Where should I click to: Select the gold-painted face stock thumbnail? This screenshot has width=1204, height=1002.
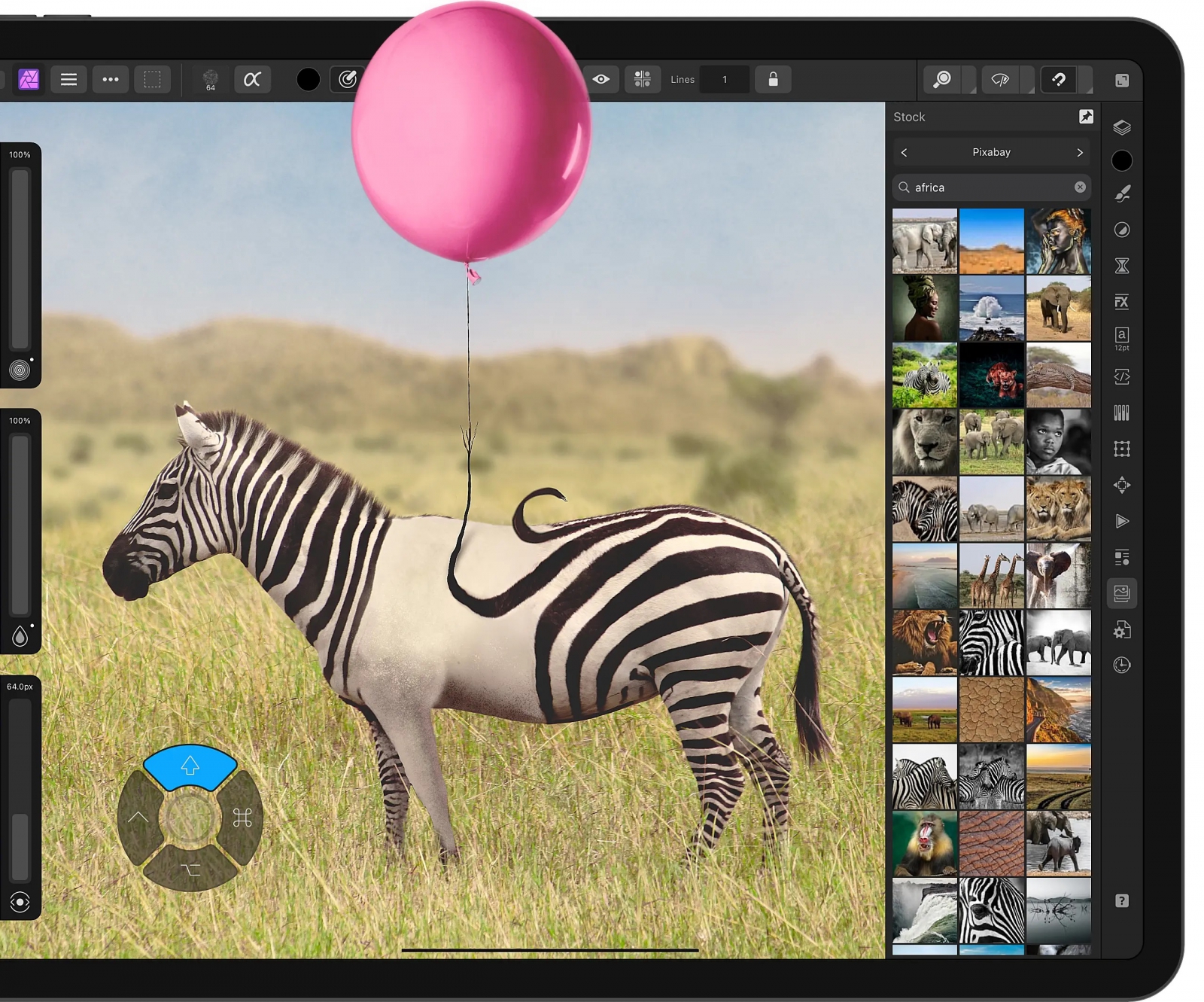[x=1059, y=241]
